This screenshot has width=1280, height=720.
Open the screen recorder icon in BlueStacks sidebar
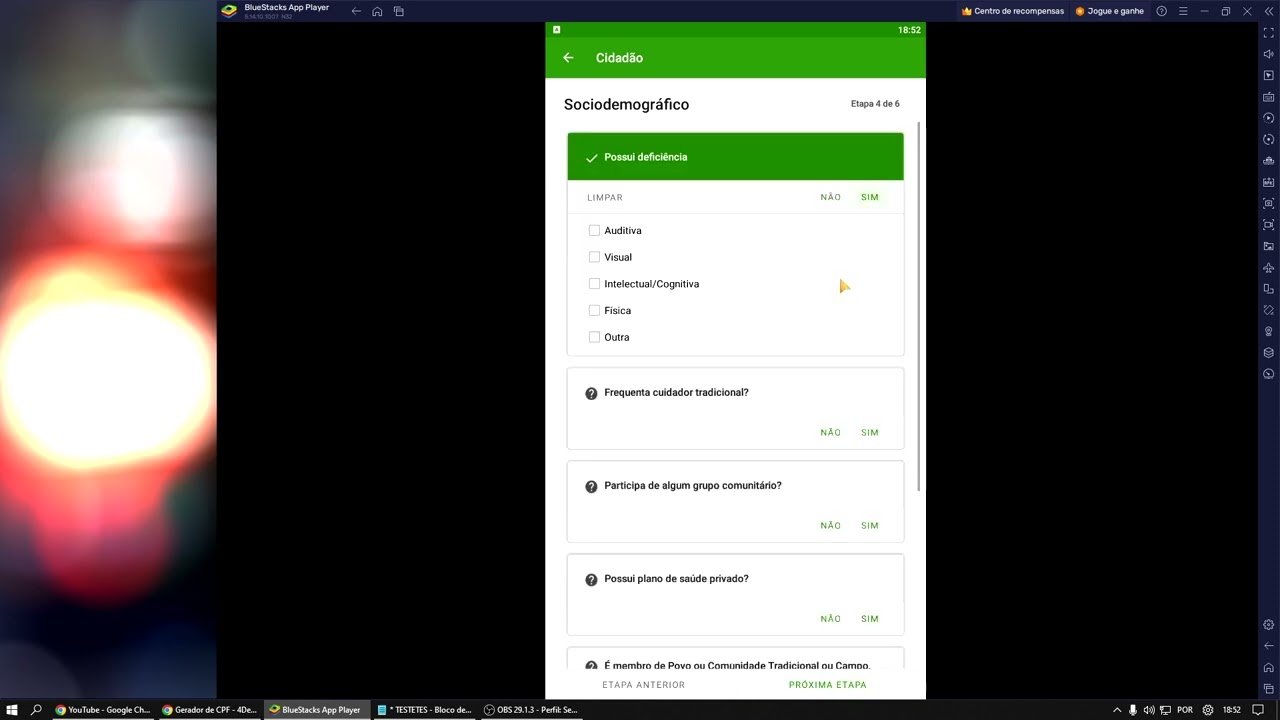click(1269, 225)
